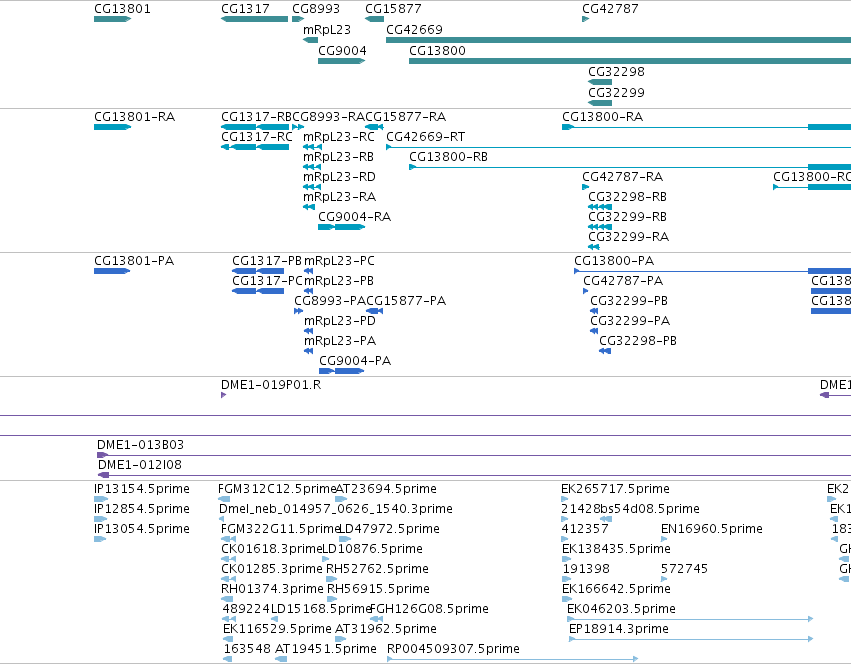This screenshot has height=664, width=851.
Task: Open the CG42669 gene feature
Action: [618, 40]
